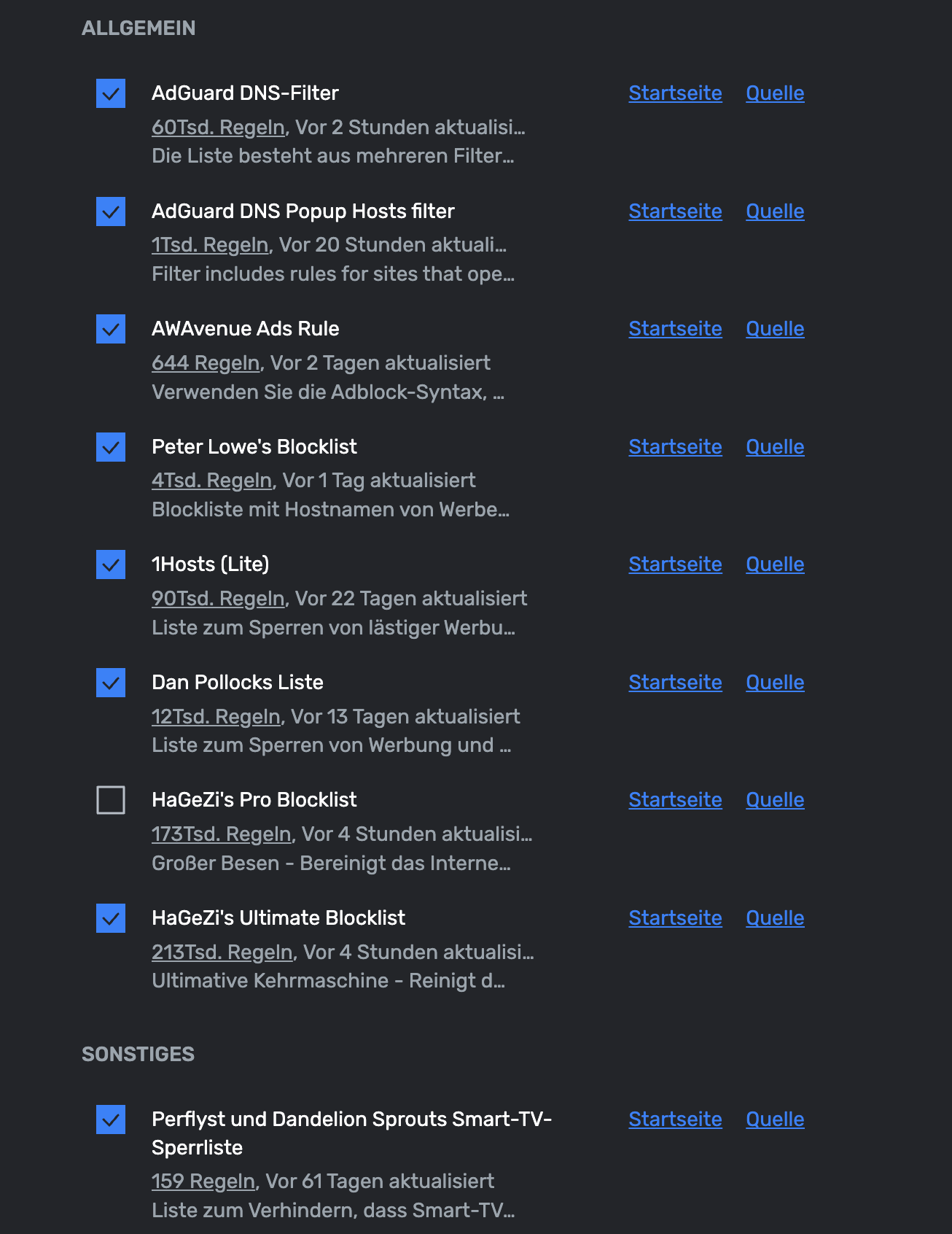
Task: Disable AdGuard DNS Popup Hosts filter
Action: (111, 212)
